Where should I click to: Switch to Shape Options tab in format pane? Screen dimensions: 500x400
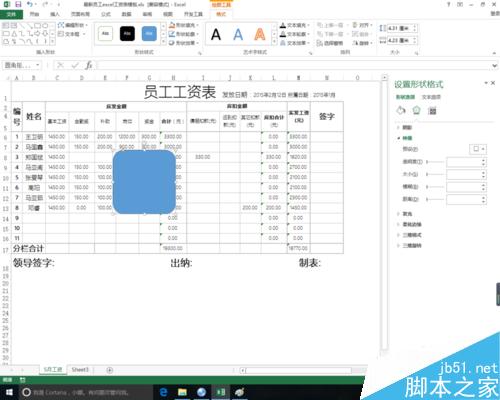click(x=406, y=97)
